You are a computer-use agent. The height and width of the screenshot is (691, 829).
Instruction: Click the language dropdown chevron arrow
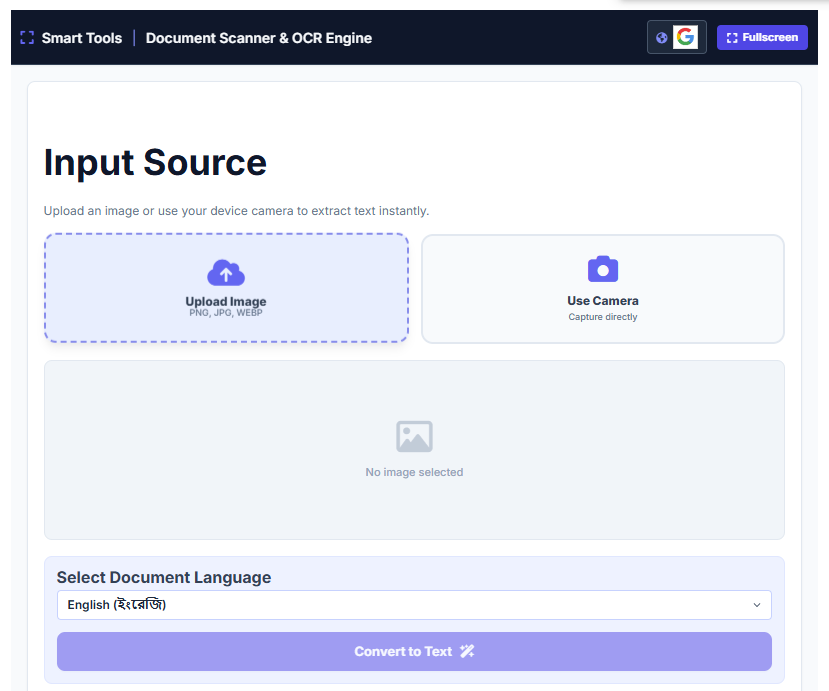point(757,605)
